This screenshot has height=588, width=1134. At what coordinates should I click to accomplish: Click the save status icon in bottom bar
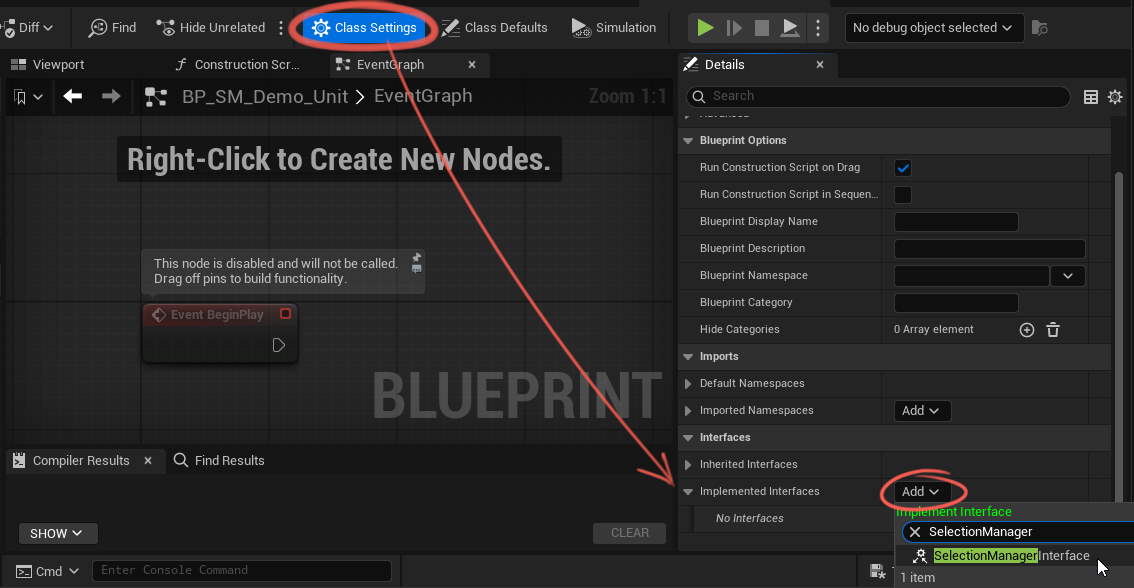[877, 571]
